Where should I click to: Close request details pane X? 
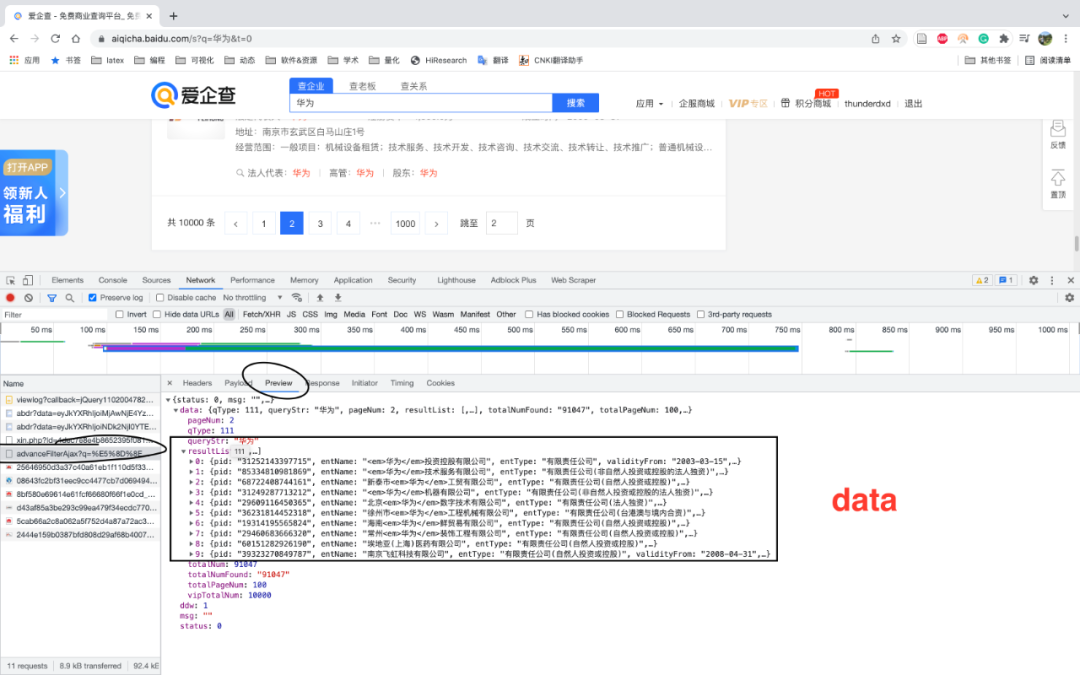pyautogui.click(x=169, y=383)
